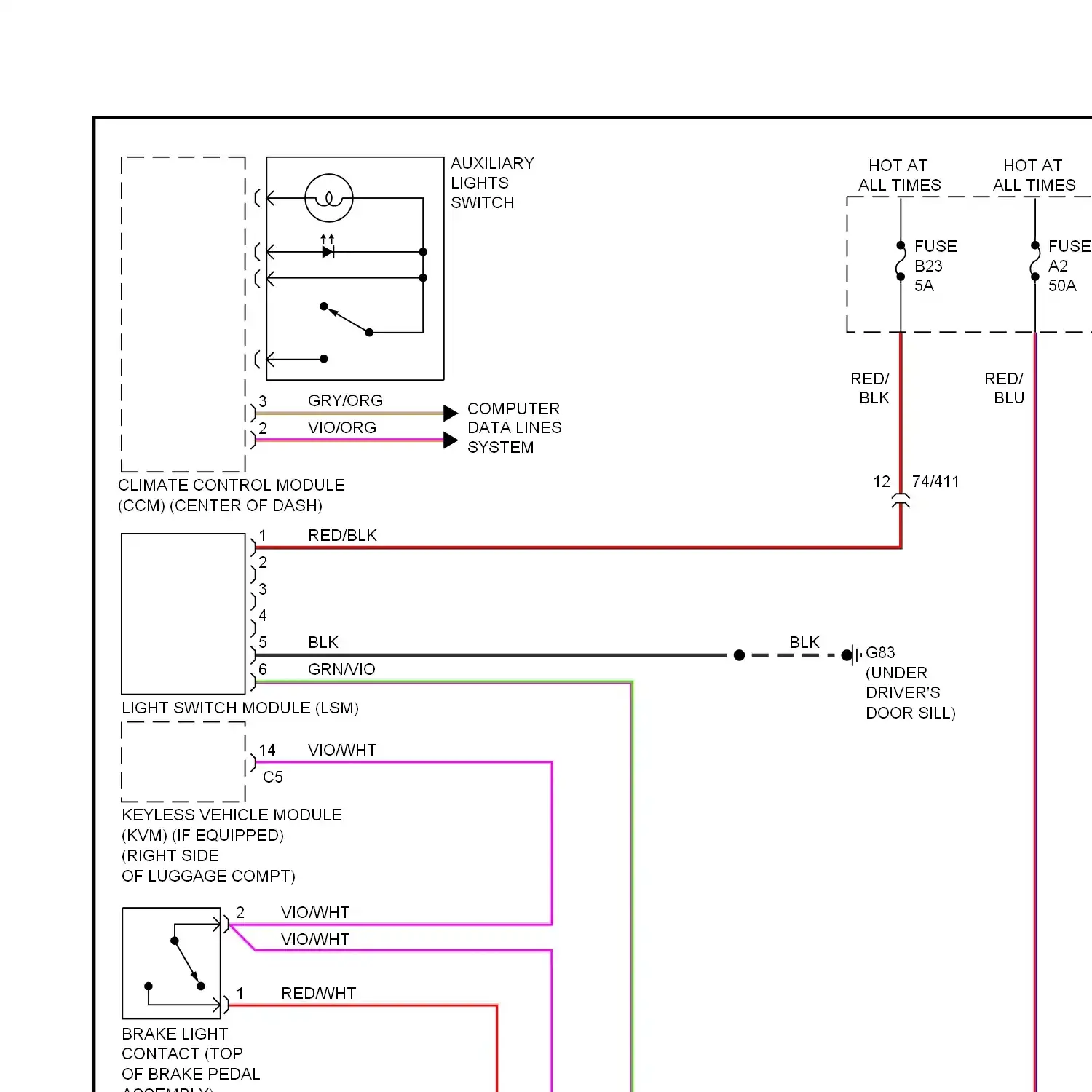Select the GRY/ORG wire label
The height and width of the screenshot is (1092, 1092).
[345, 400]
